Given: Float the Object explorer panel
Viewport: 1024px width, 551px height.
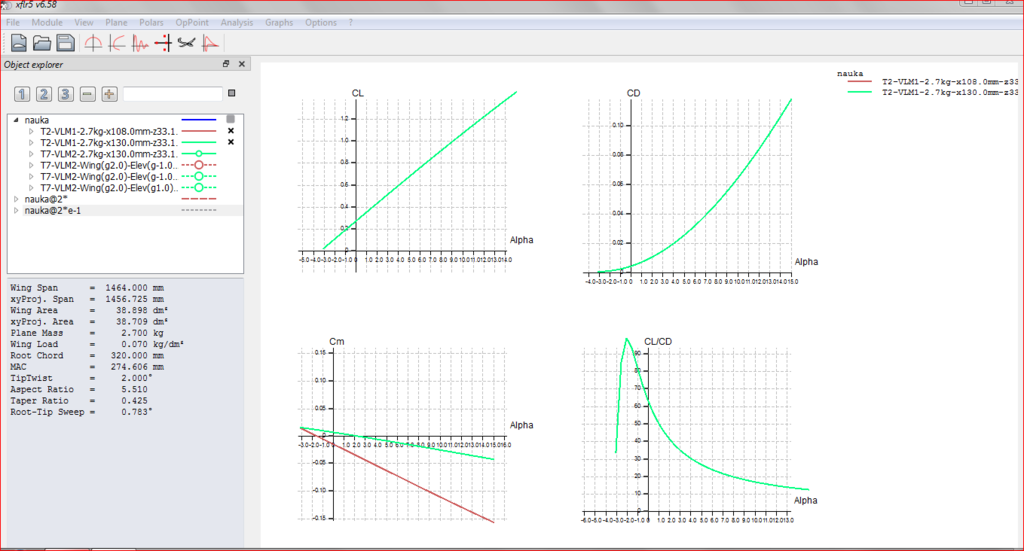Looking at the screenshot, I should coord(226,64).
